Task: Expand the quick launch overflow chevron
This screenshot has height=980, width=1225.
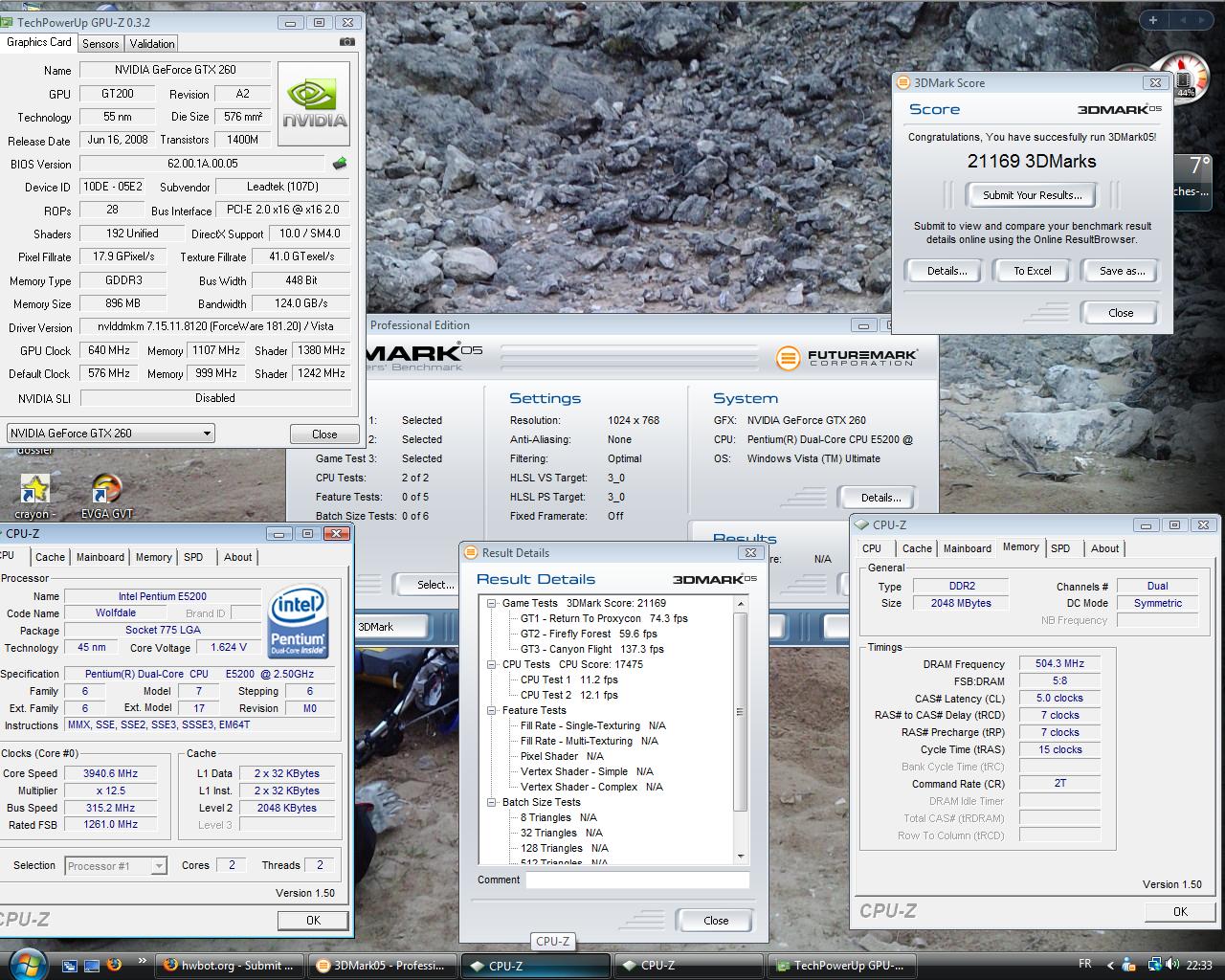Action: (143, 960)
